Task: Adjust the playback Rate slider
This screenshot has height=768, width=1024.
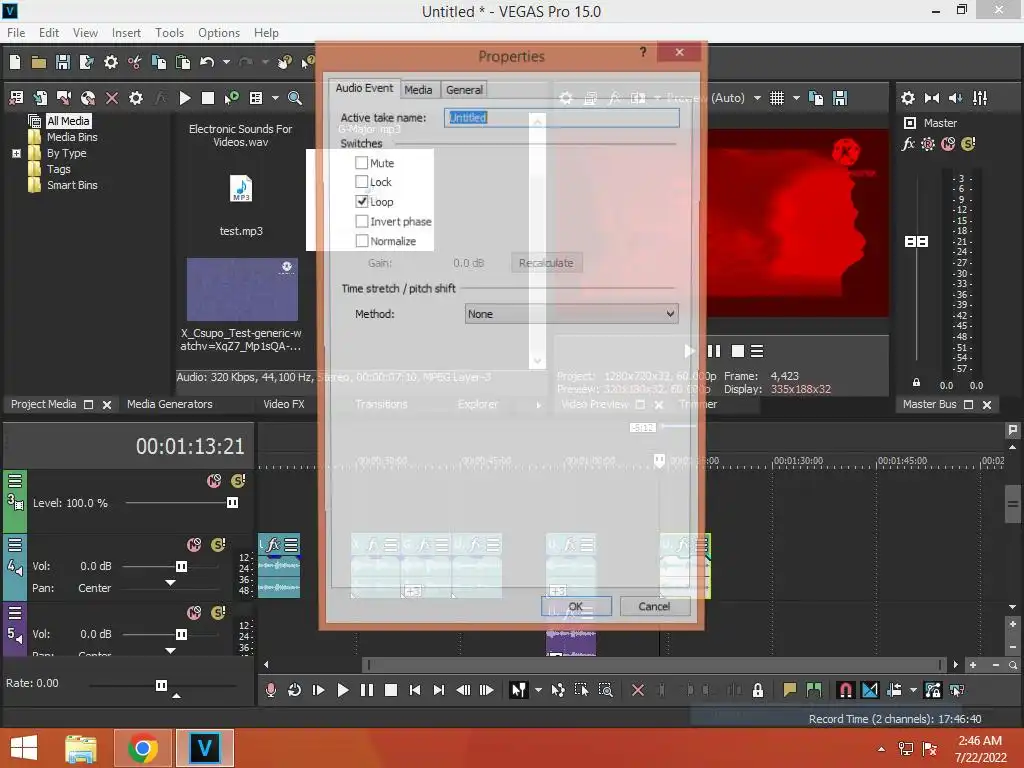Action: [x=161, y=685]
